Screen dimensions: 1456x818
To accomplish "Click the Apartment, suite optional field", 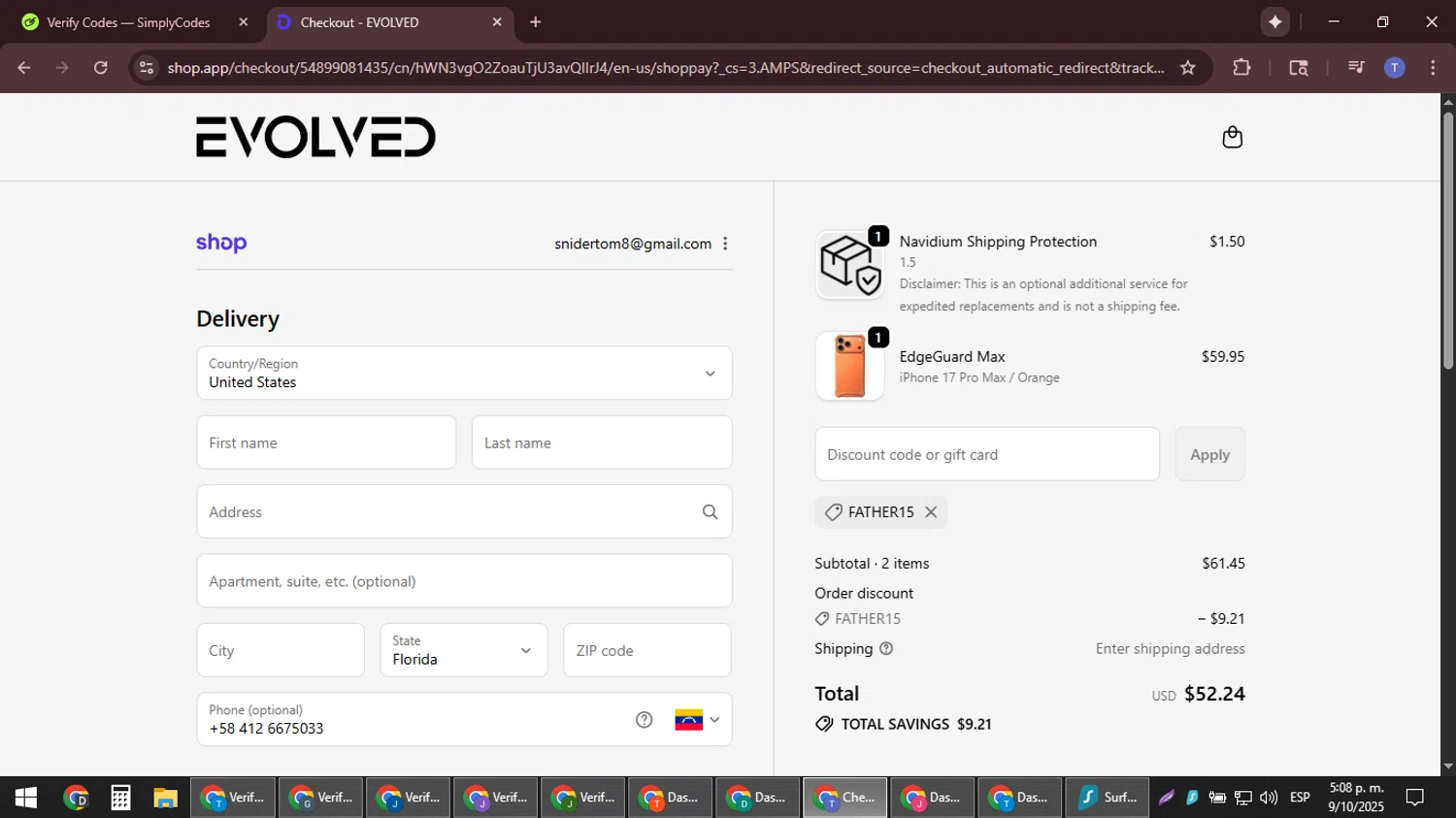I will click(464, 581).
